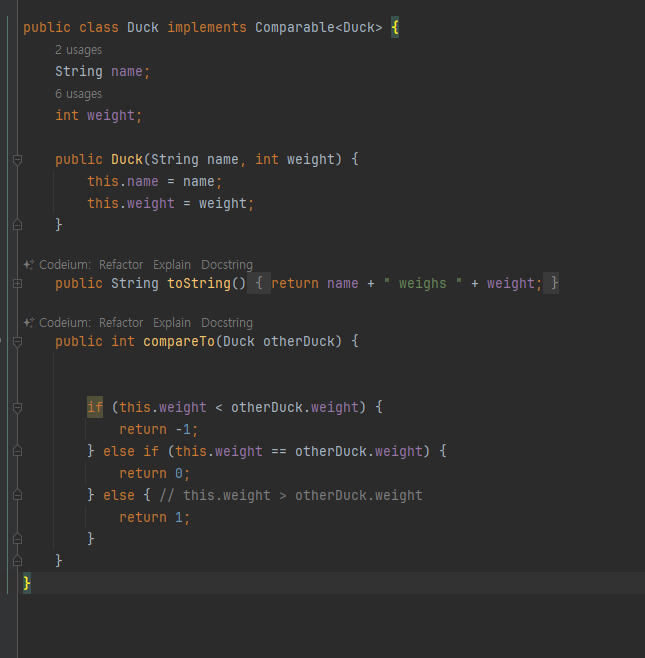Toggle fold marker at else comment line
This screenshot has height=658, width=645.
click(x=17, y=496)
